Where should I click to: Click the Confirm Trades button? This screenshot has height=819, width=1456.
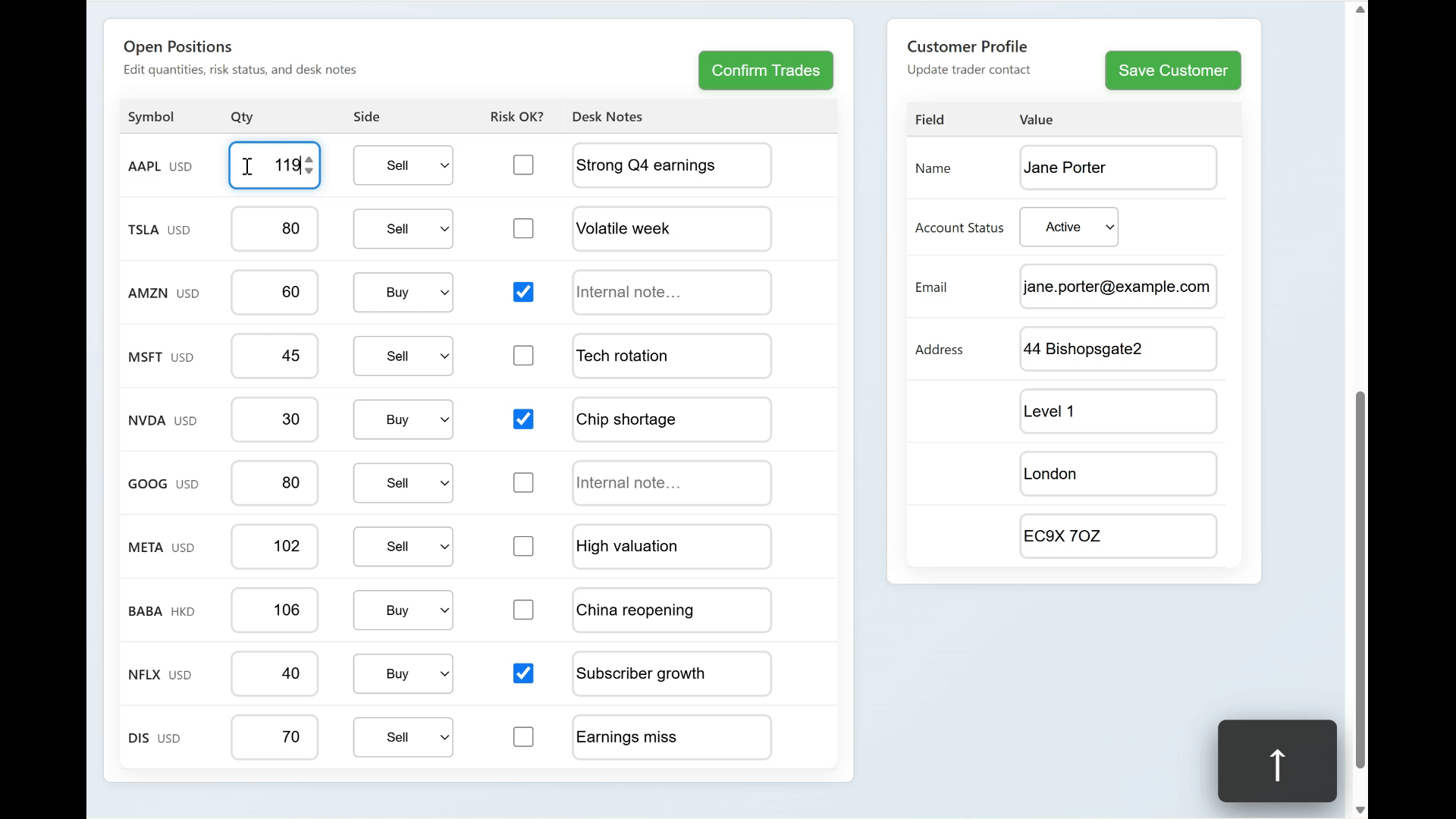765,71
